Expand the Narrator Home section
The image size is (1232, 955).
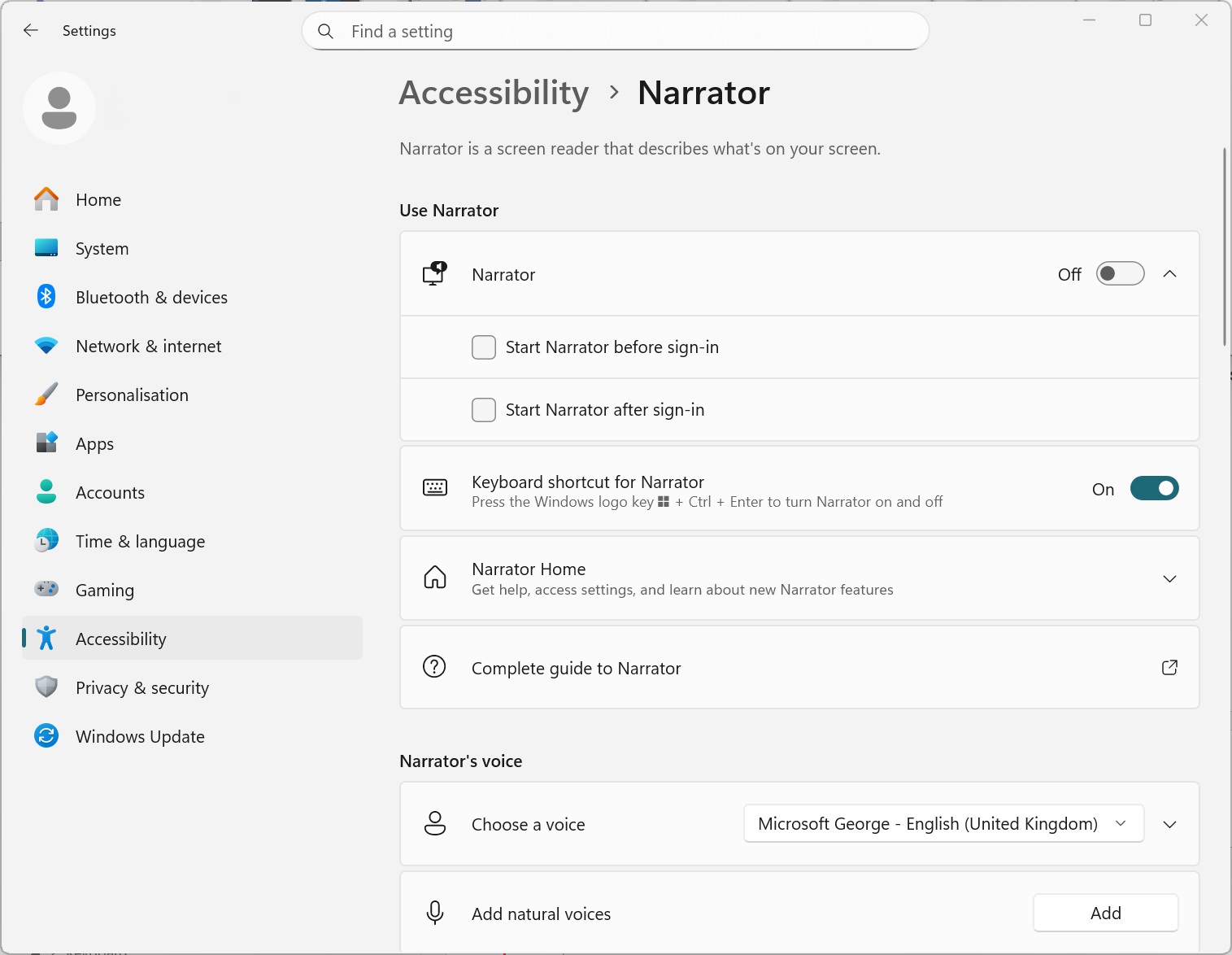pyautogui.click(x=1169, y=578)
